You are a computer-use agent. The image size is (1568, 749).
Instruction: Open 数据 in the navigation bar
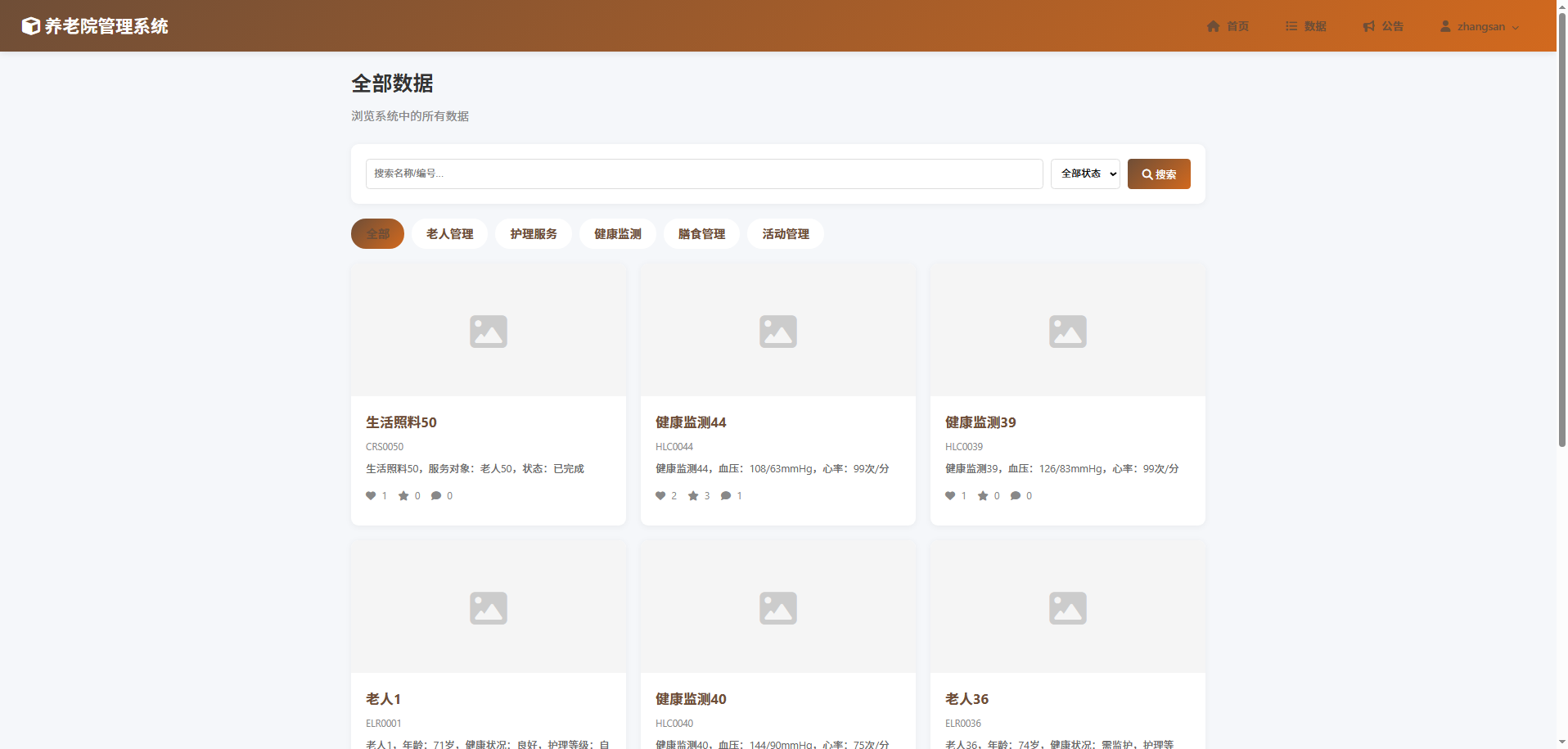point(1305,26)
